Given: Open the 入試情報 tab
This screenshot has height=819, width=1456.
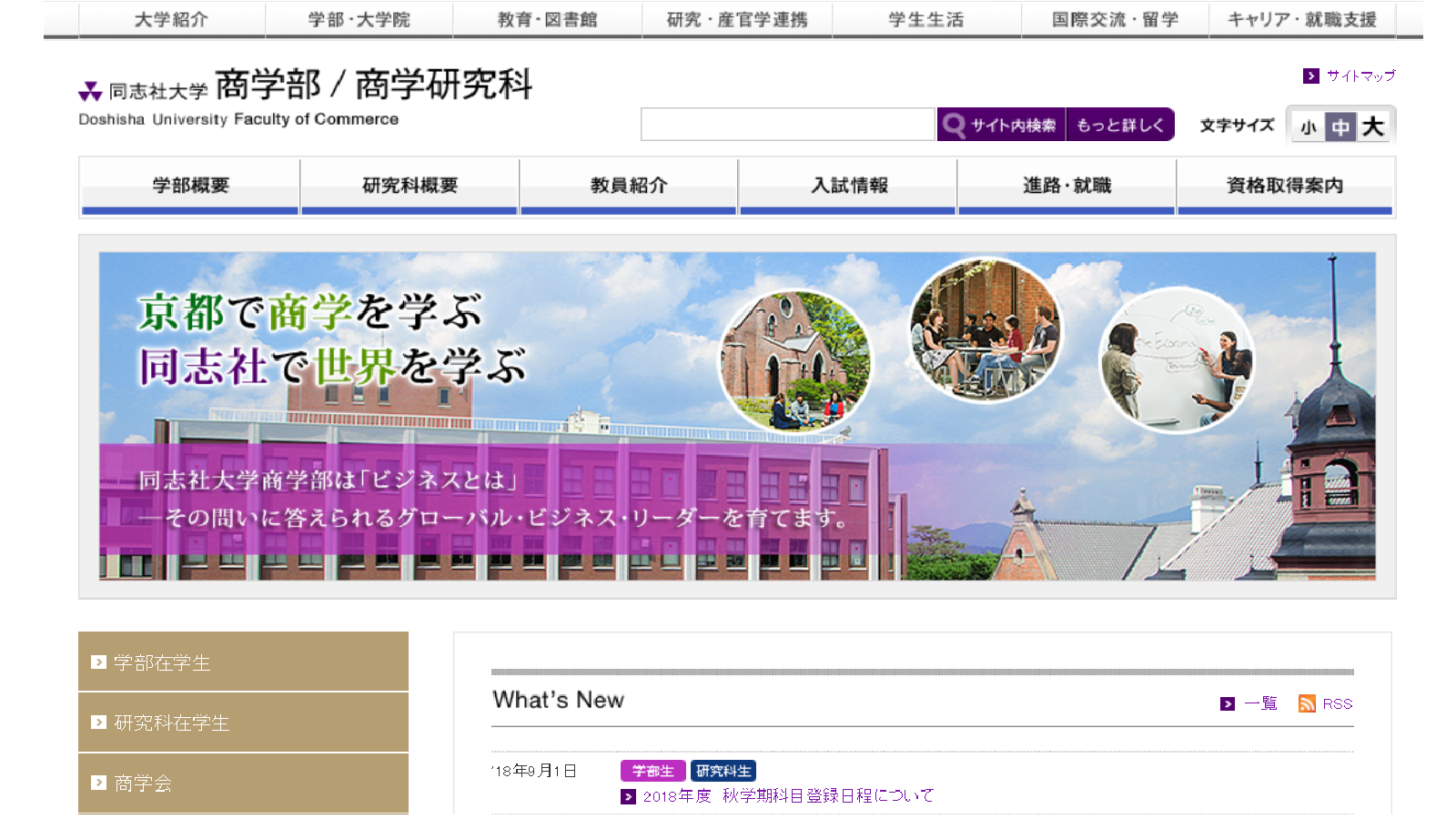Looking at the screenshot, I should [x=848, y=187].
